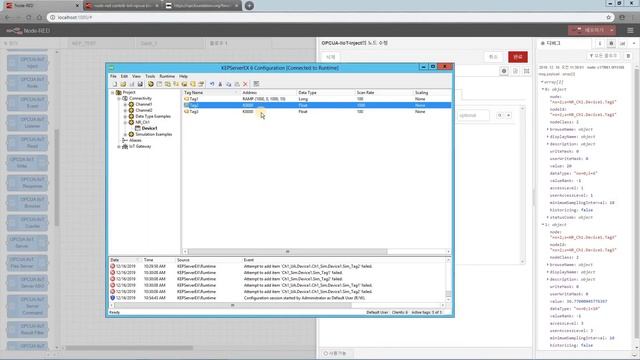
Task: Collapse the Connectivity tree node
Action: click(x=119, y=98)
